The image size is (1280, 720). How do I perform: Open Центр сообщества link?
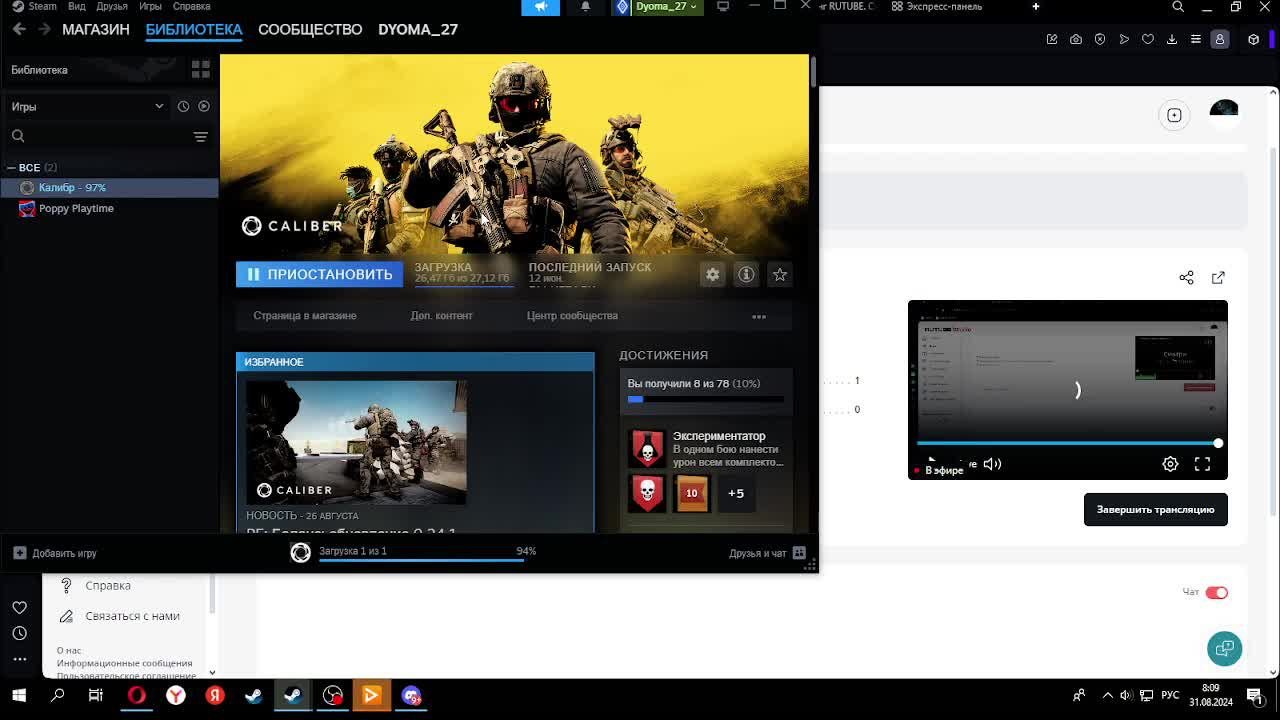(x=572, y=315)
